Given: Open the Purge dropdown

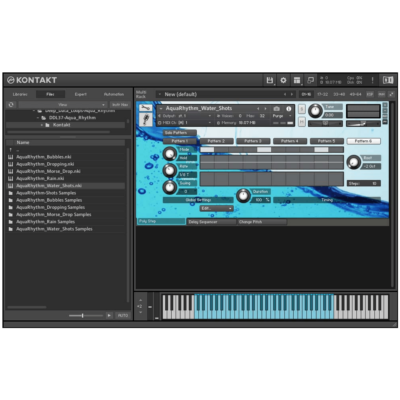Looking at the screenshot, I should 282,116.
